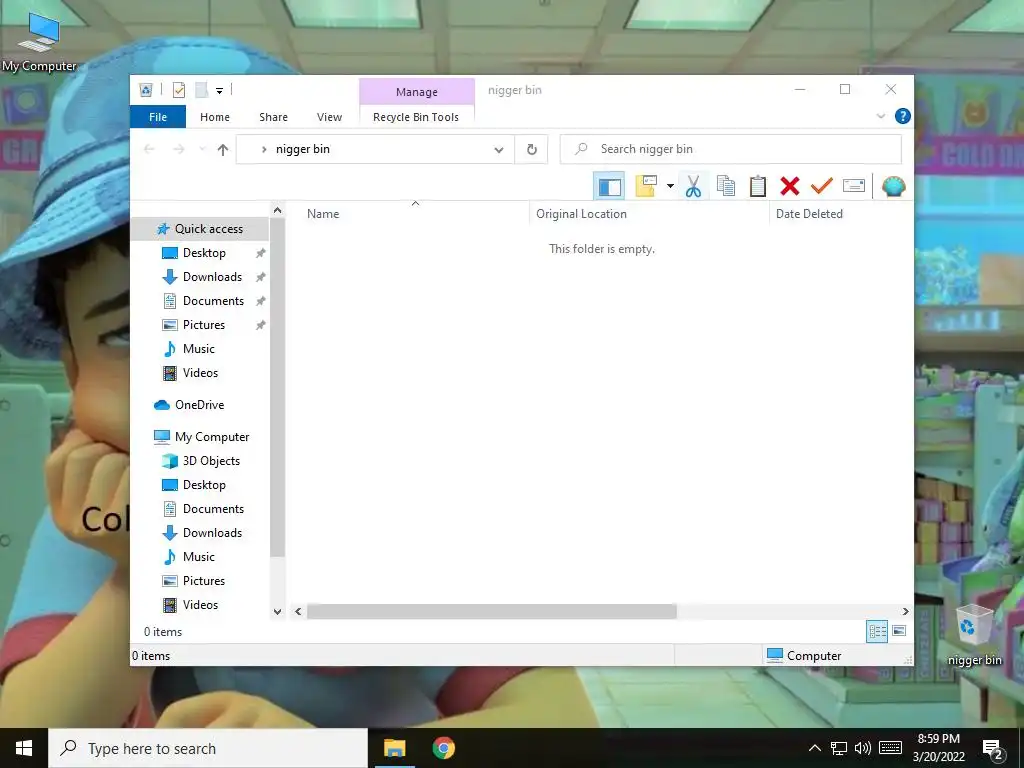Viewport: 1024px width, 768px height.
Task: Click Computer entry in status bar
Action: point(804,656)
